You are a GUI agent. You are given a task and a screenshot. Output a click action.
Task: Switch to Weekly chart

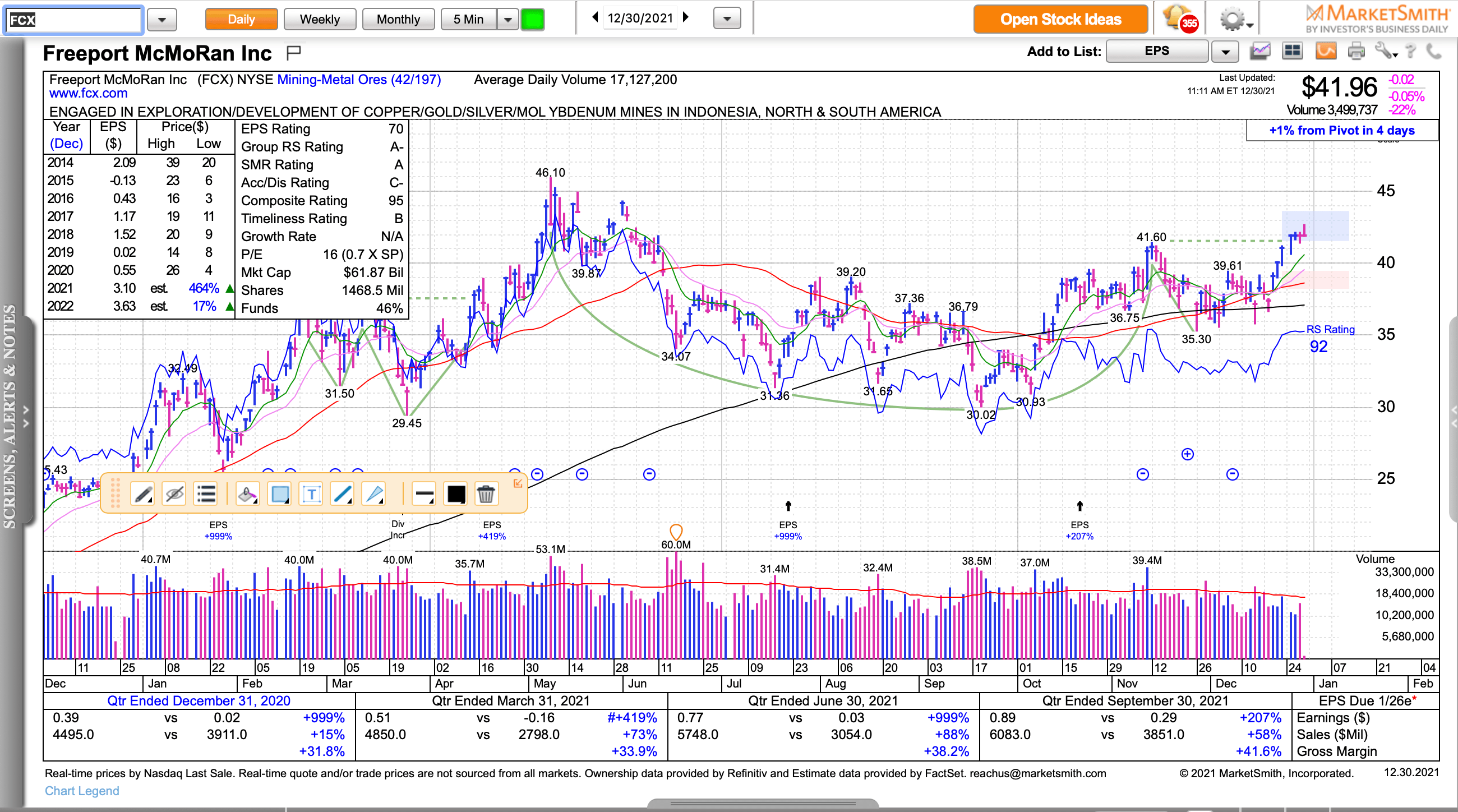tap(320, 19)
